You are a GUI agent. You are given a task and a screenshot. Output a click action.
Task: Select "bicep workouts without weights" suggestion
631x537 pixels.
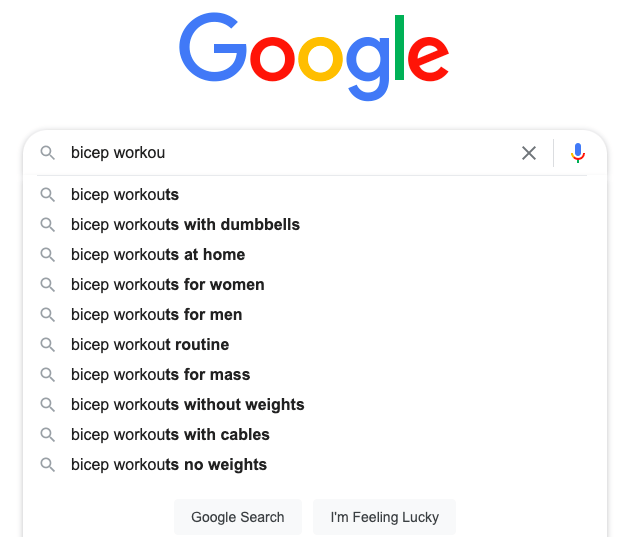click(x=187, y=404)
